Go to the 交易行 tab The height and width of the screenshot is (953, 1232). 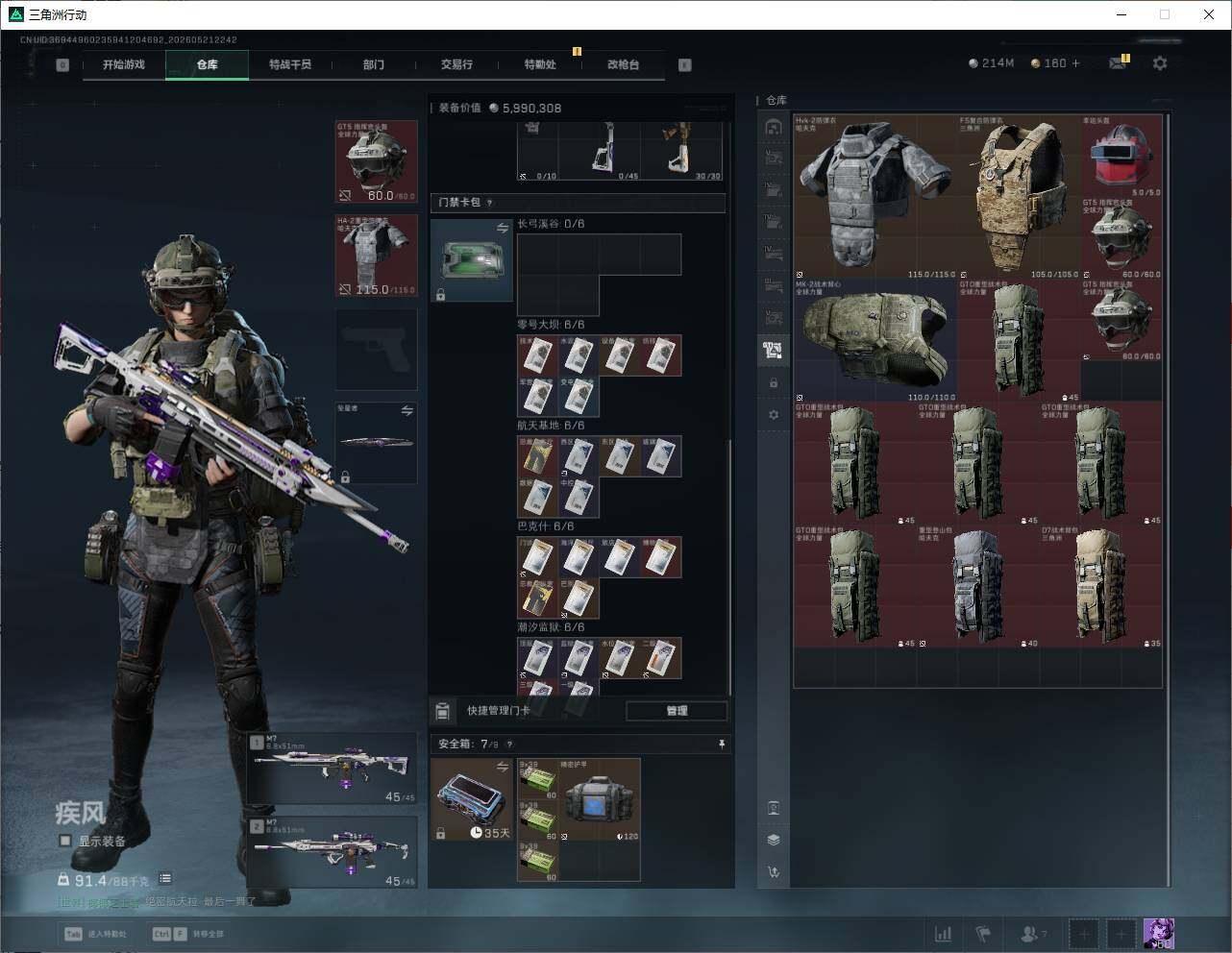tap(456, 64)
